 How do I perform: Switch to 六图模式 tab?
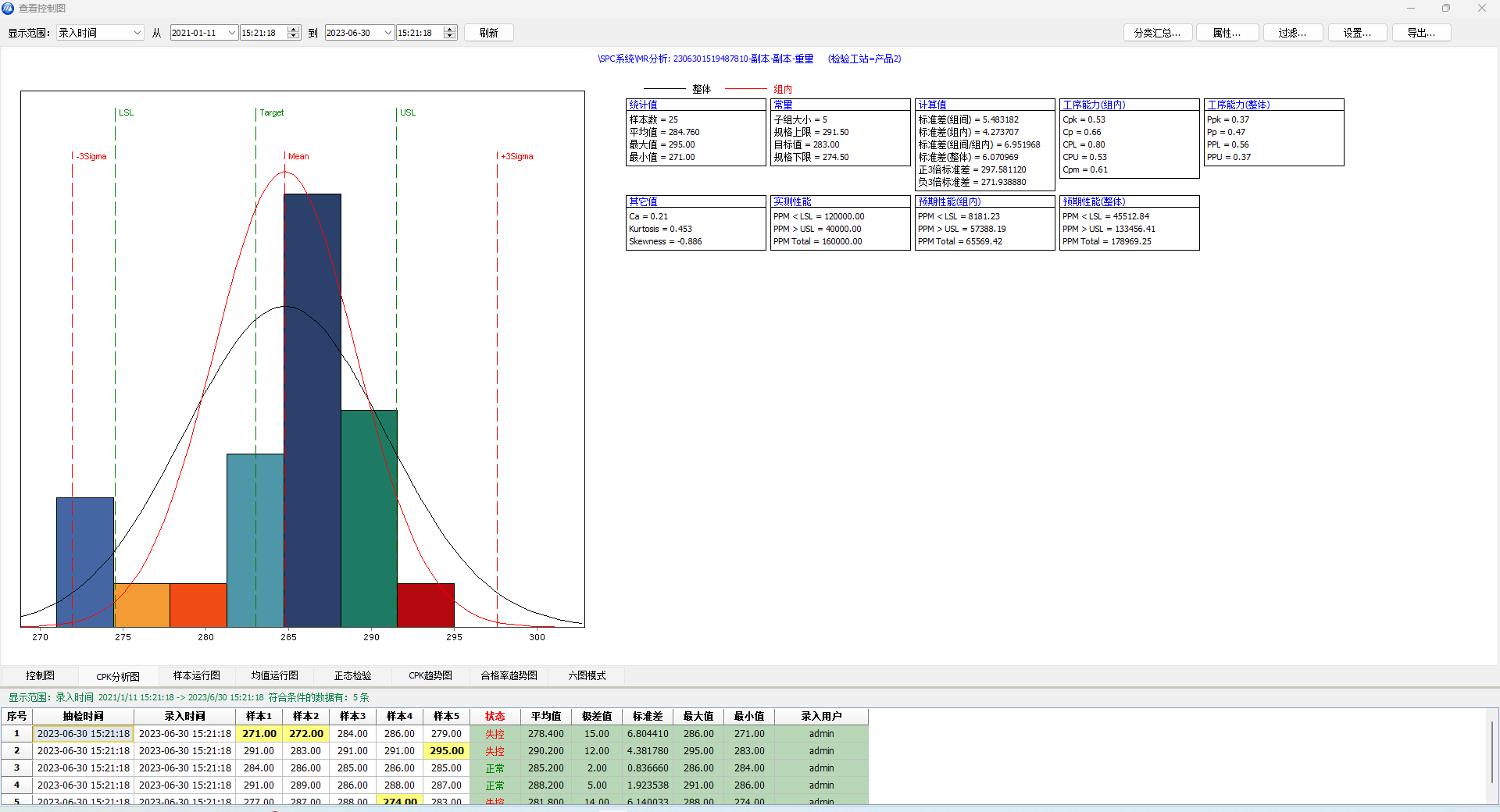click(587, 675)
